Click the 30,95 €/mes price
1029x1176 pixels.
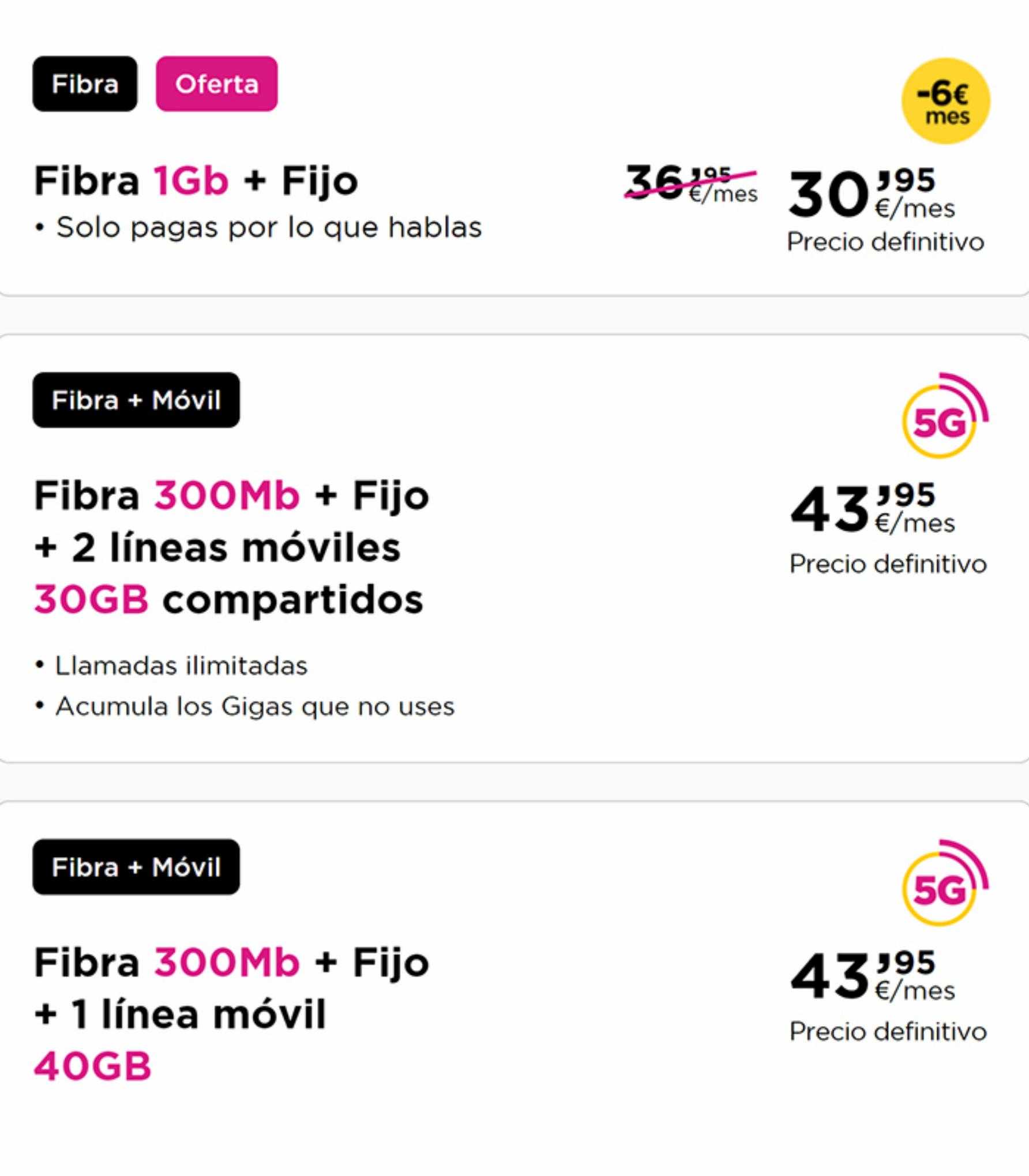tap(872, 194)
